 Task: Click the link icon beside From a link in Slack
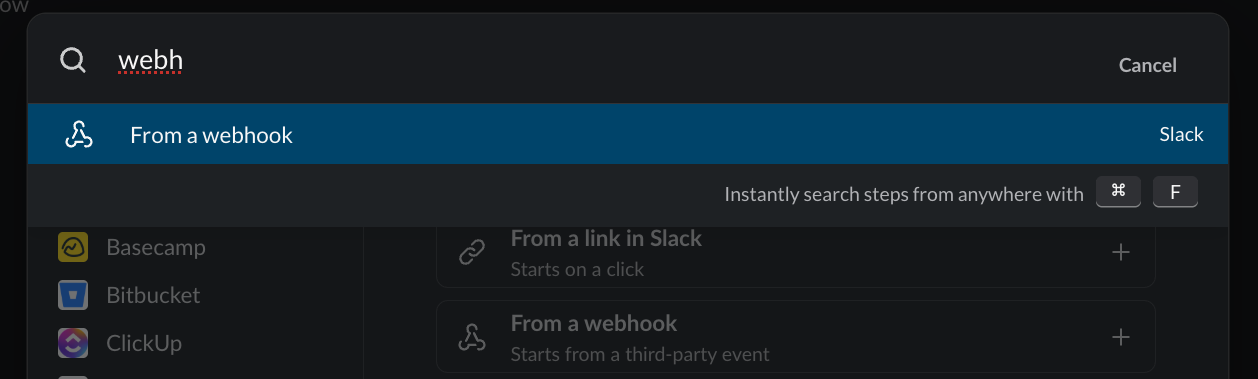tap(472, 253)
